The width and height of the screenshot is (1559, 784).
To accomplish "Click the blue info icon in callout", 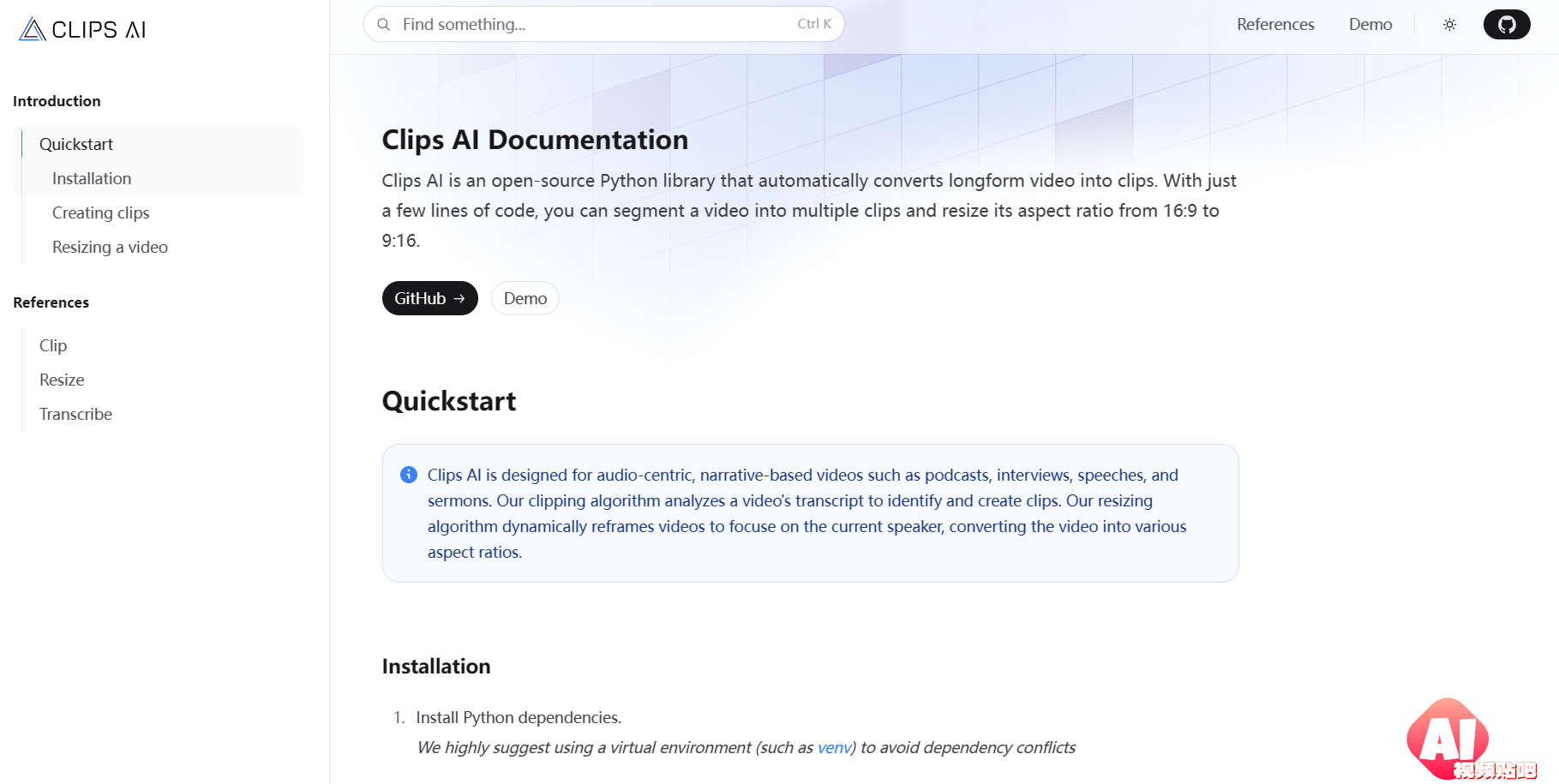I will pos(409,475).
